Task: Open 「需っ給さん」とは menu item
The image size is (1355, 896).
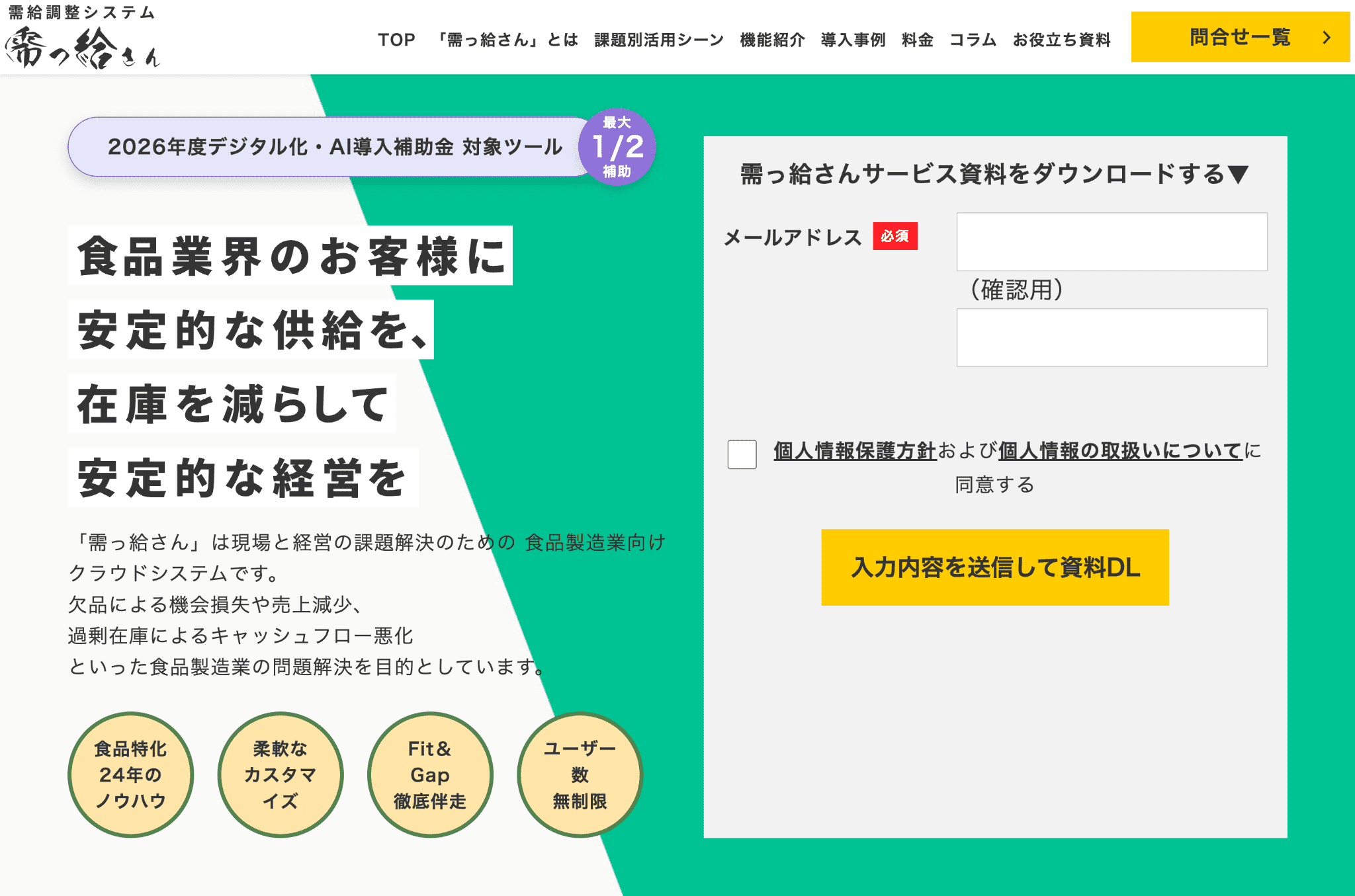Action: (505, 40)
